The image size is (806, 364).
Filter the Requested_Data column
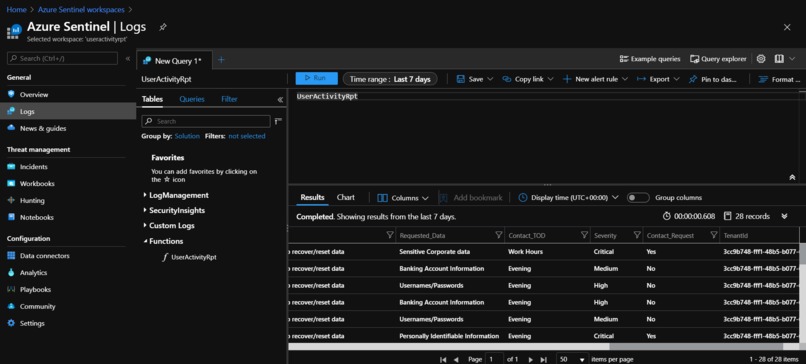498,235
